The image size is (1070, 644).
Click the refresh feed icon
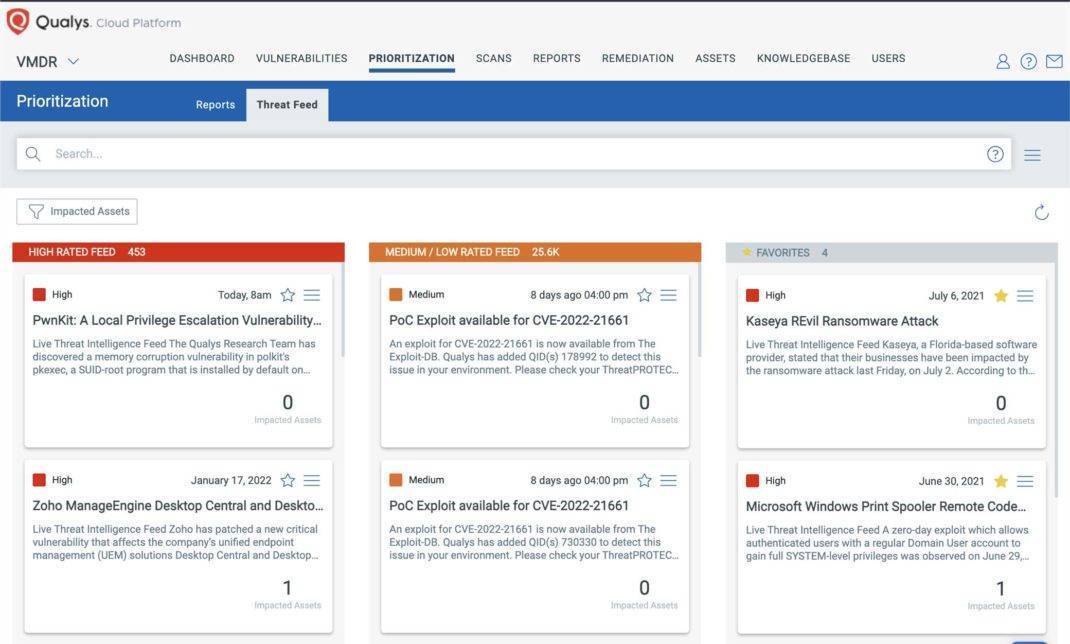pos(1041,212)
